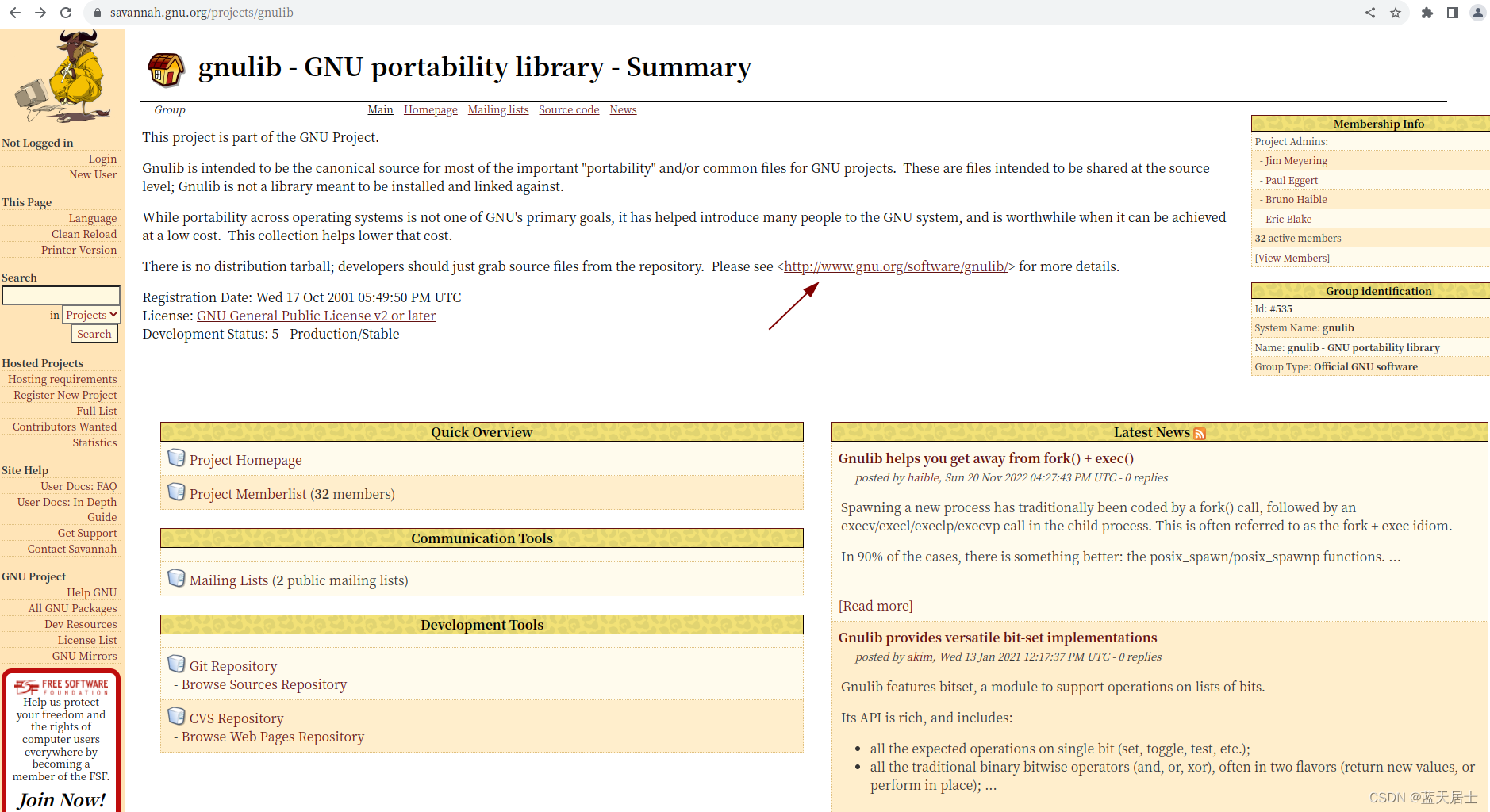Open the Latest News RSS feed icon

pos(1200,433)
